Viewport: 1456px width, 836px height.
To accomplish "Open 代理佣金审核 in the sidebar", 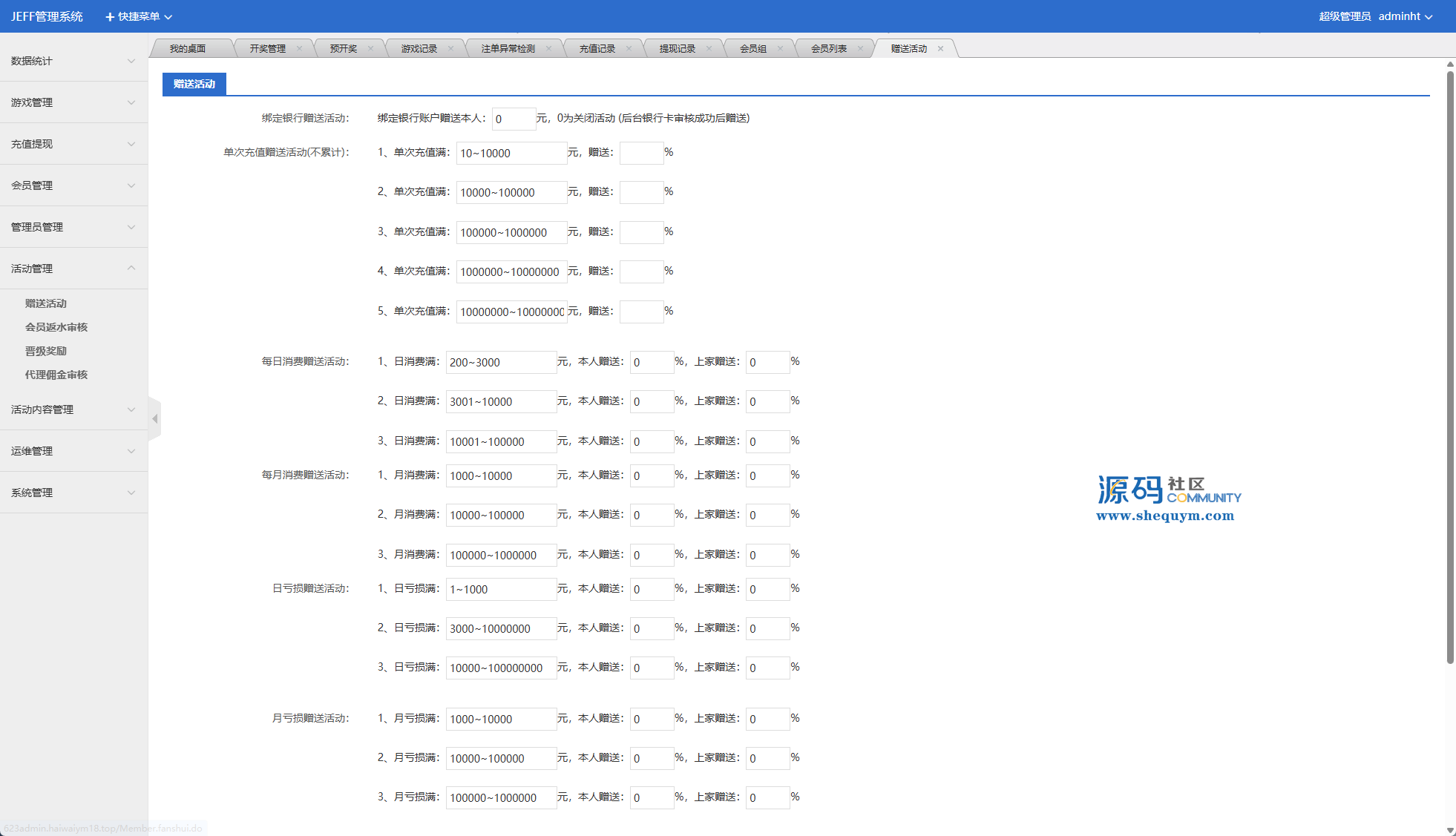I will [x=56, y=375].
